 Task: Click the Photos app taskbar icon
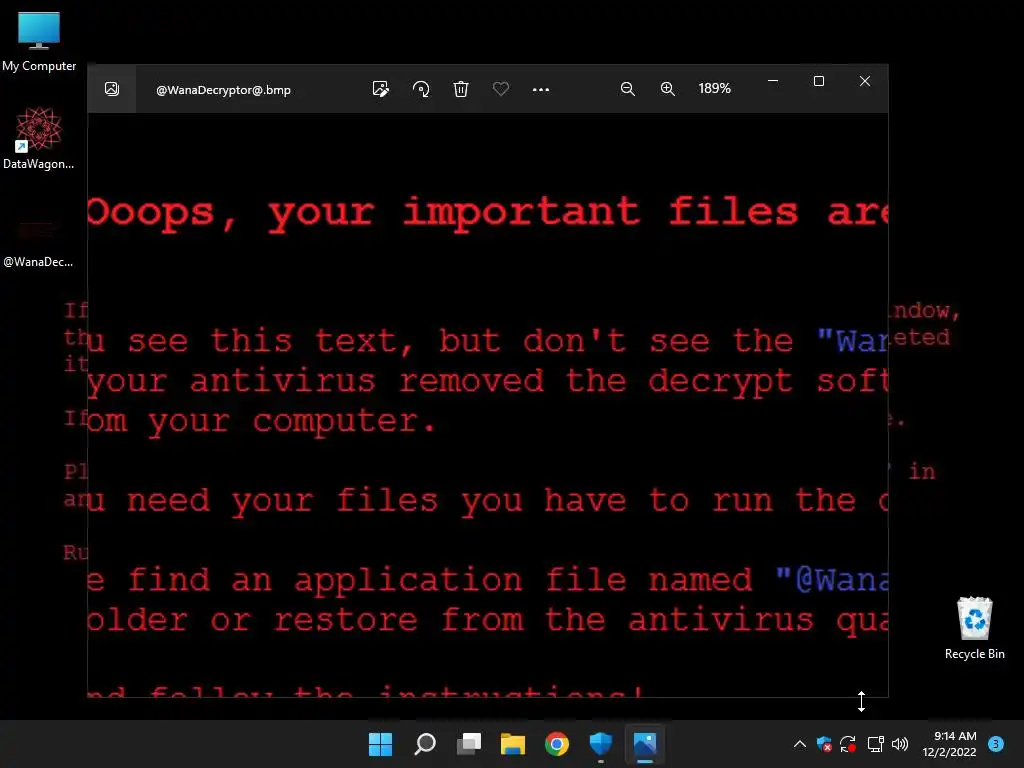point(645,744)
